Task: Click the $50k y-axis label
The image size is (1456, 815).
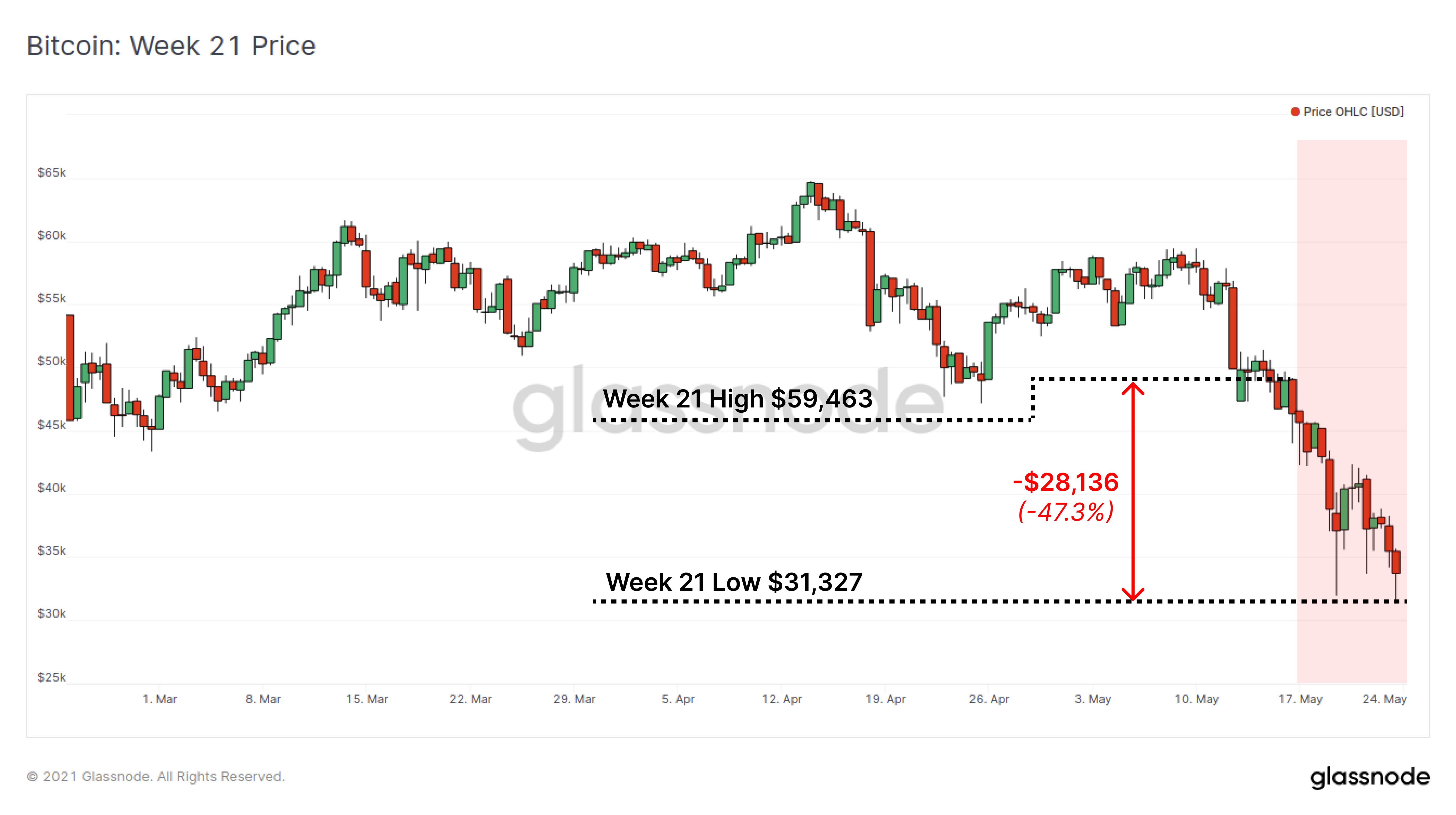Action: pyautogui.click(x=52, y=361)
